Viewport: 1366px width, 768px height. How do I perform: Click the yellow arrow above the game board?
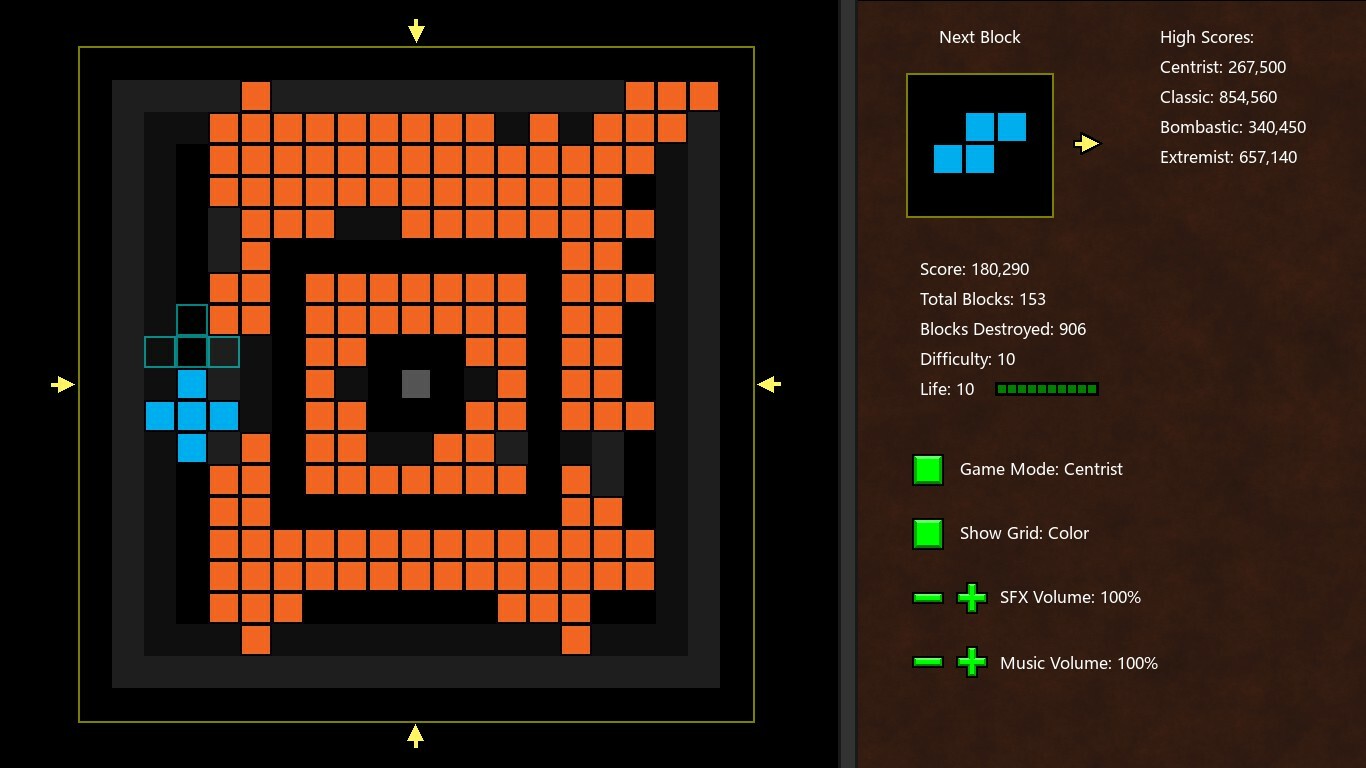click(415, 31)
